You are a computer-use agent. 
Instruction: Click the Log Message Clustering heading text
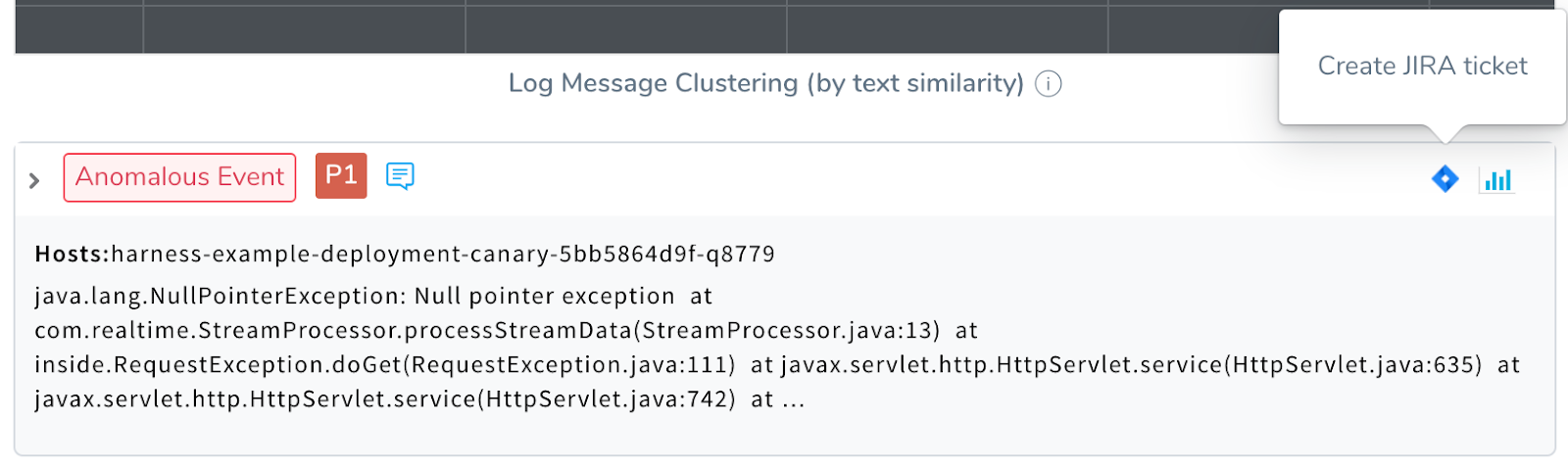(x=765, y=84)
